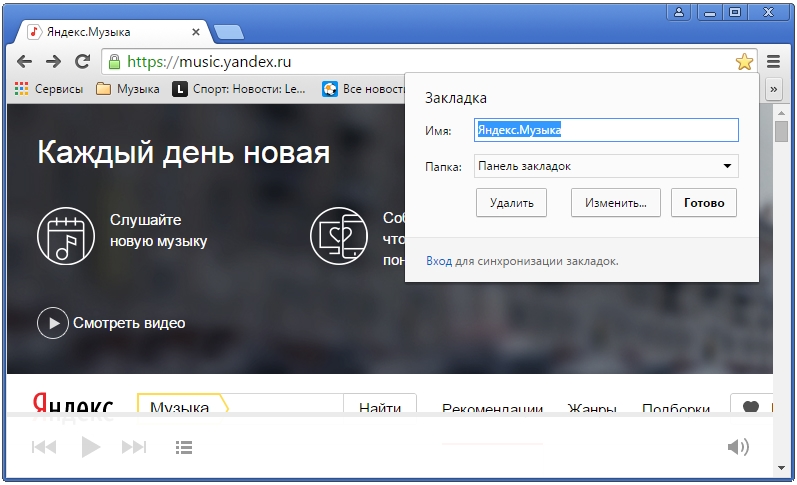Screen dimensions: 797x485
Task: Go back with the browser back arrow
Action: [24, 62]
